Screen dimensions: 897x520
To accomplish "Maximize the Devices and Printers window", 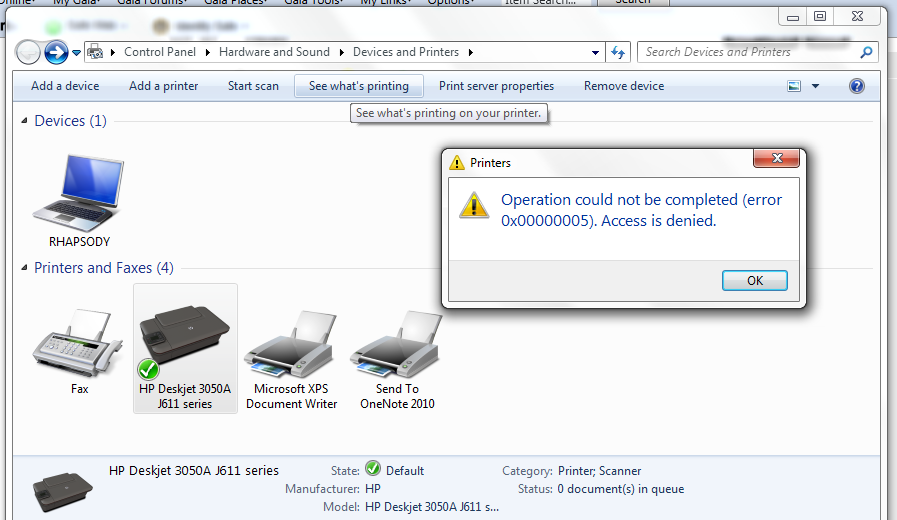I will 820,17.
